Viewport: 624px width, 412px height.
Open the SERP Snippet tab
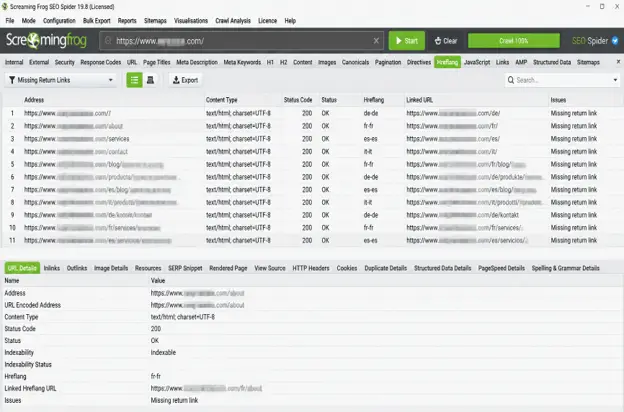tap(185, 268)
